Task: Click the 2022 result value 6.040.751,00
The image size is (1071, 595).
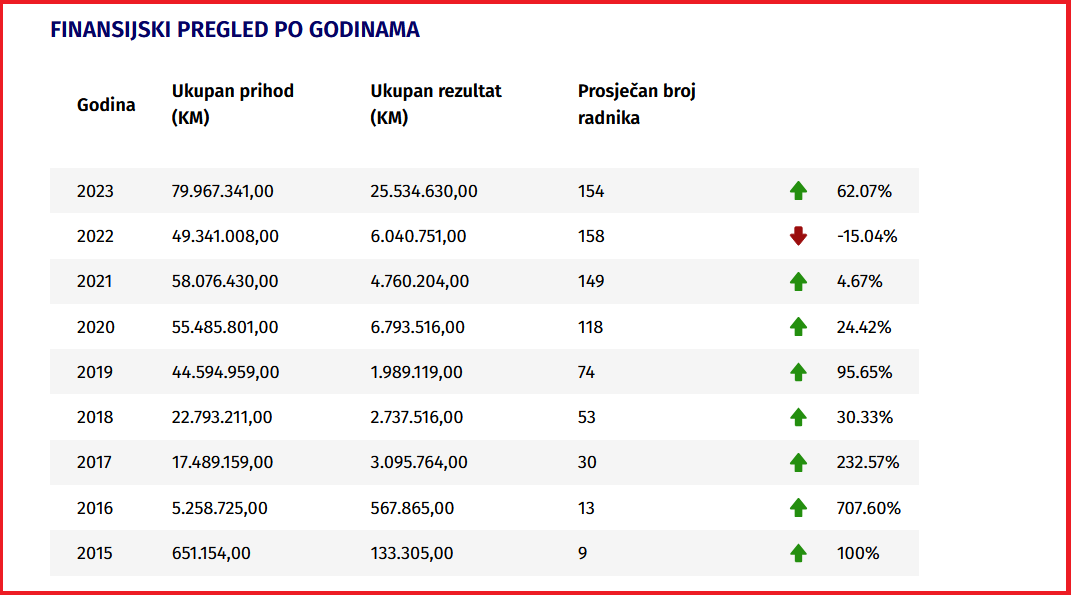Action: coord(418,236)
